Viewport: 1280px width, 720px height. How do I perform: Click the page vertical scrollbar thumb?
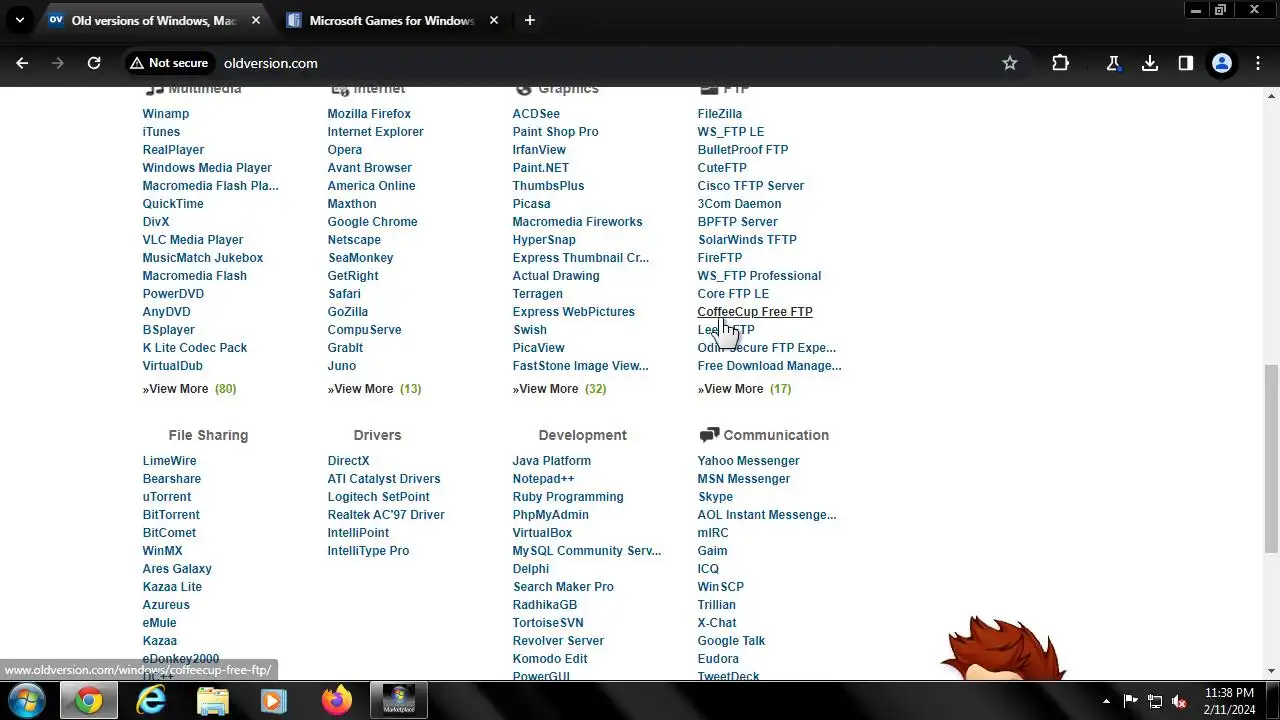pyautogui.click(x=1271, y=459)
